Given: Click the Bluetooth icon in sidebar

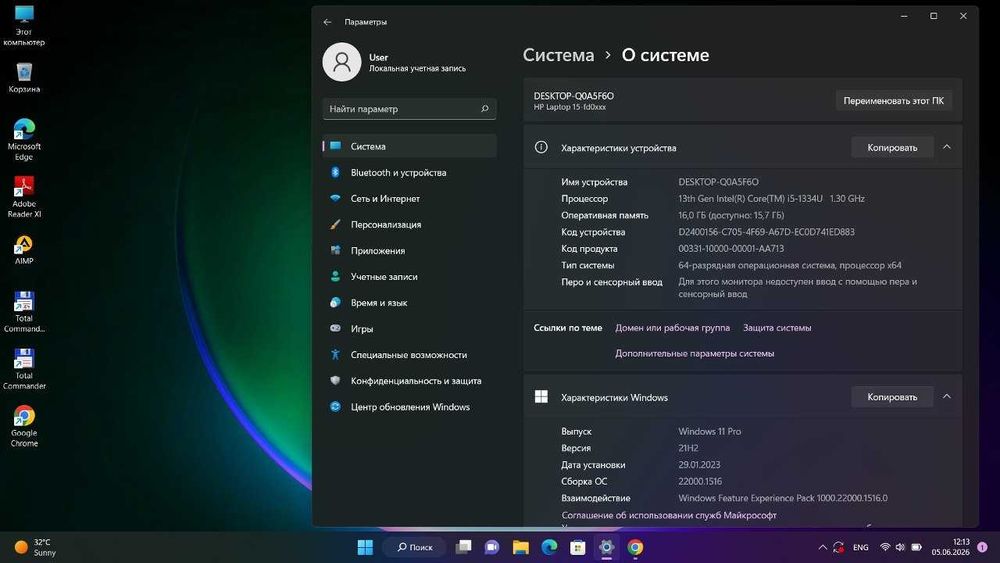Looking at the screenshot, I should coord(335,172).
